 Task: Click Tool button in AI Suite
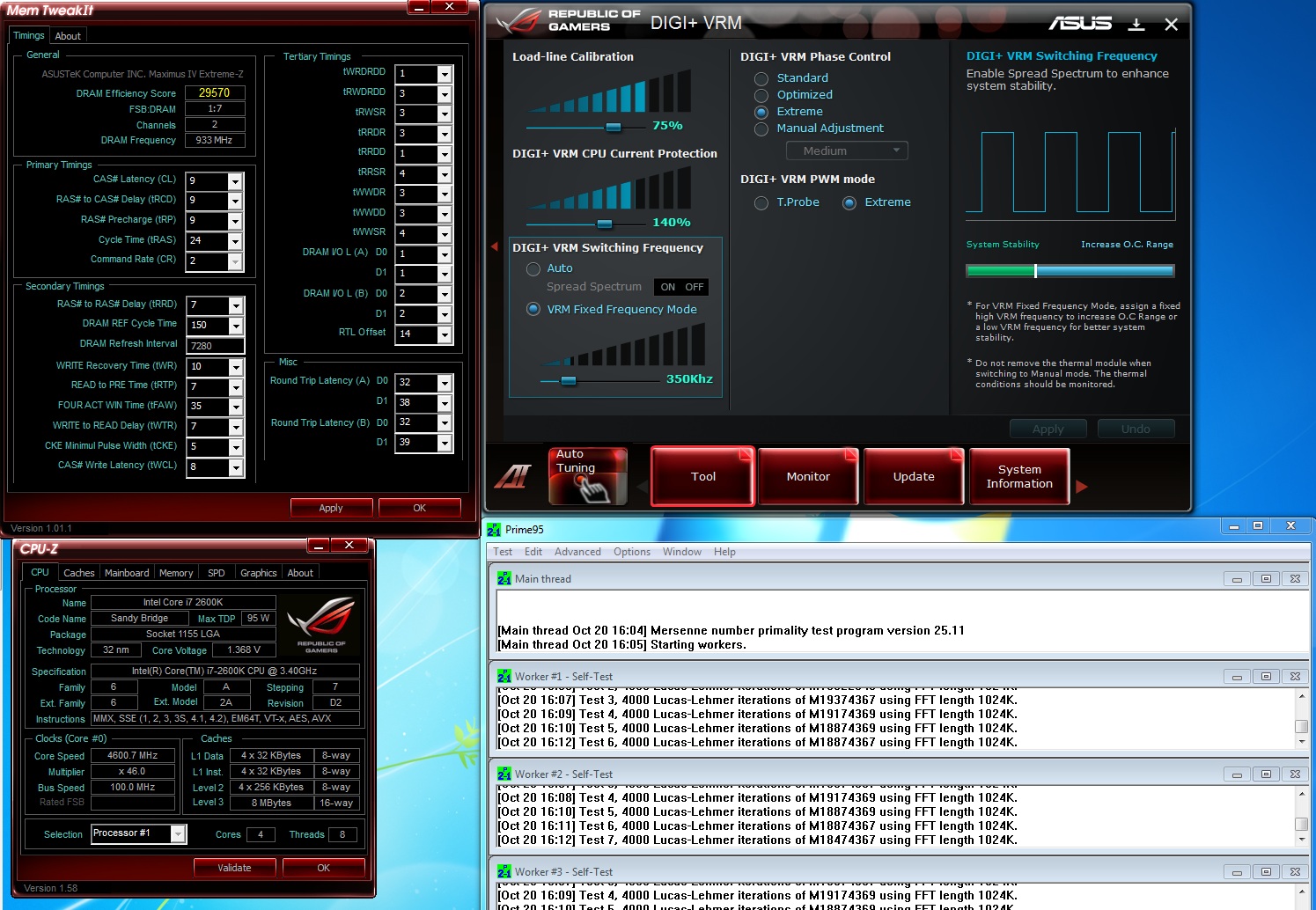703,476
